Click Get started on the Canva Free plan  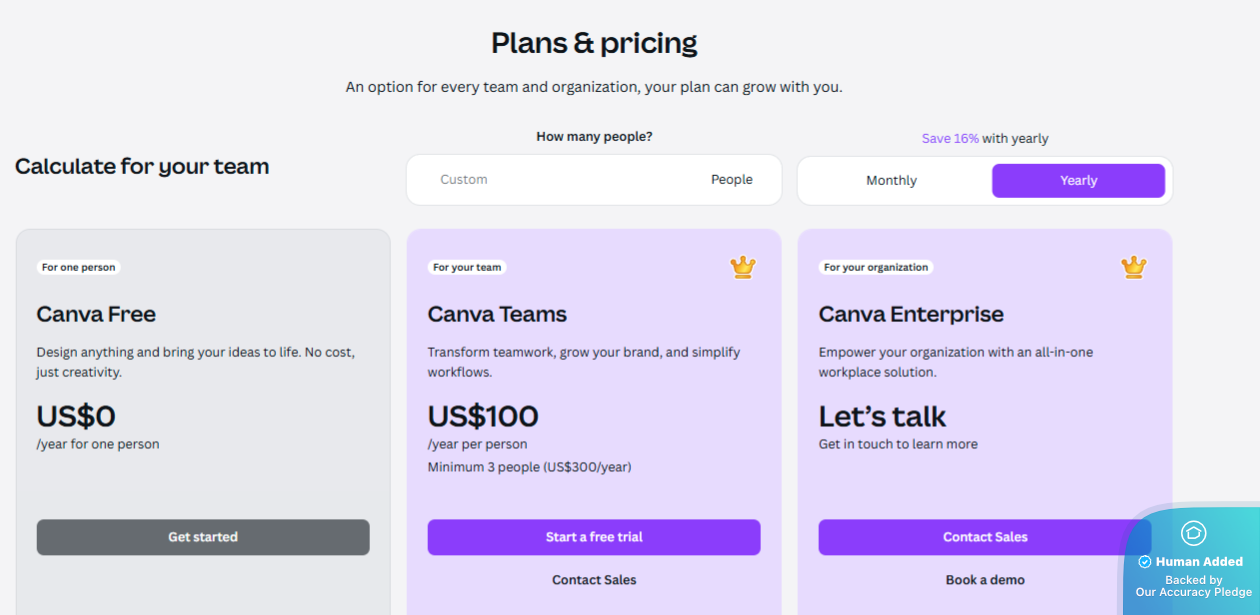click(203, 537)
